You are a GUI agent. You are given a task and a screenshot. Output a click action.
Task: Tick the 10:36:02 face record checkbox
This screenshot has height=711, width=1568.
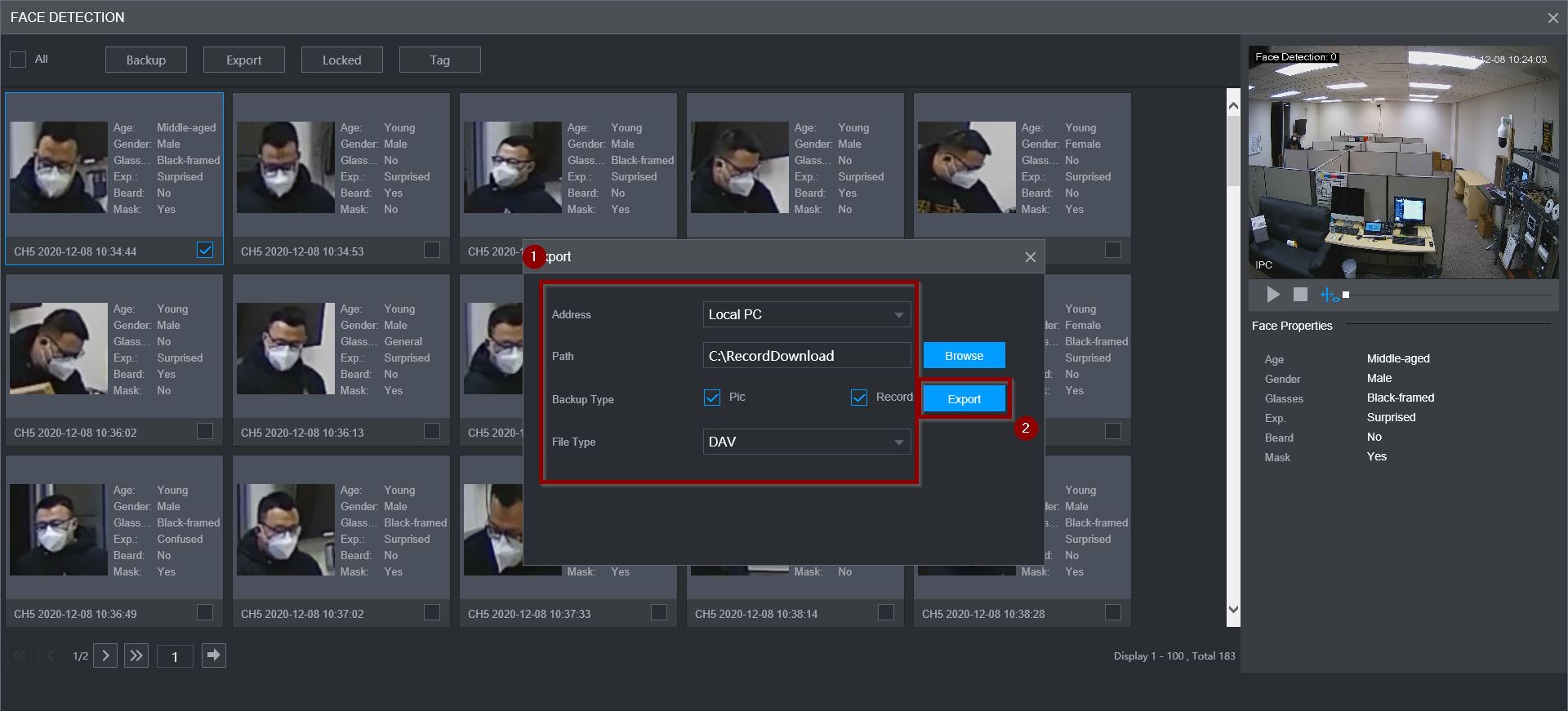tap(205, 431)
